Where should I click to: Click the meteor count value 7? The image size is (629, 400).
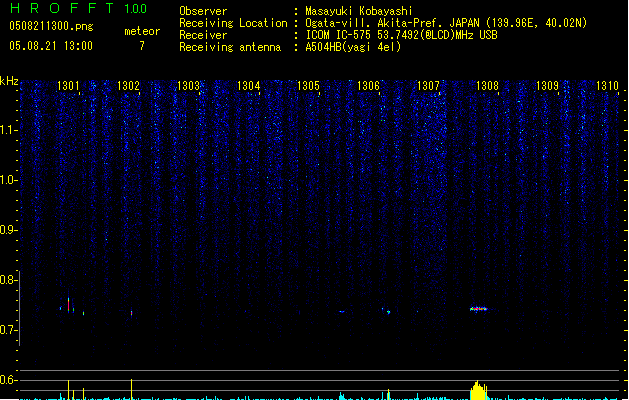[x=142, y=46]
